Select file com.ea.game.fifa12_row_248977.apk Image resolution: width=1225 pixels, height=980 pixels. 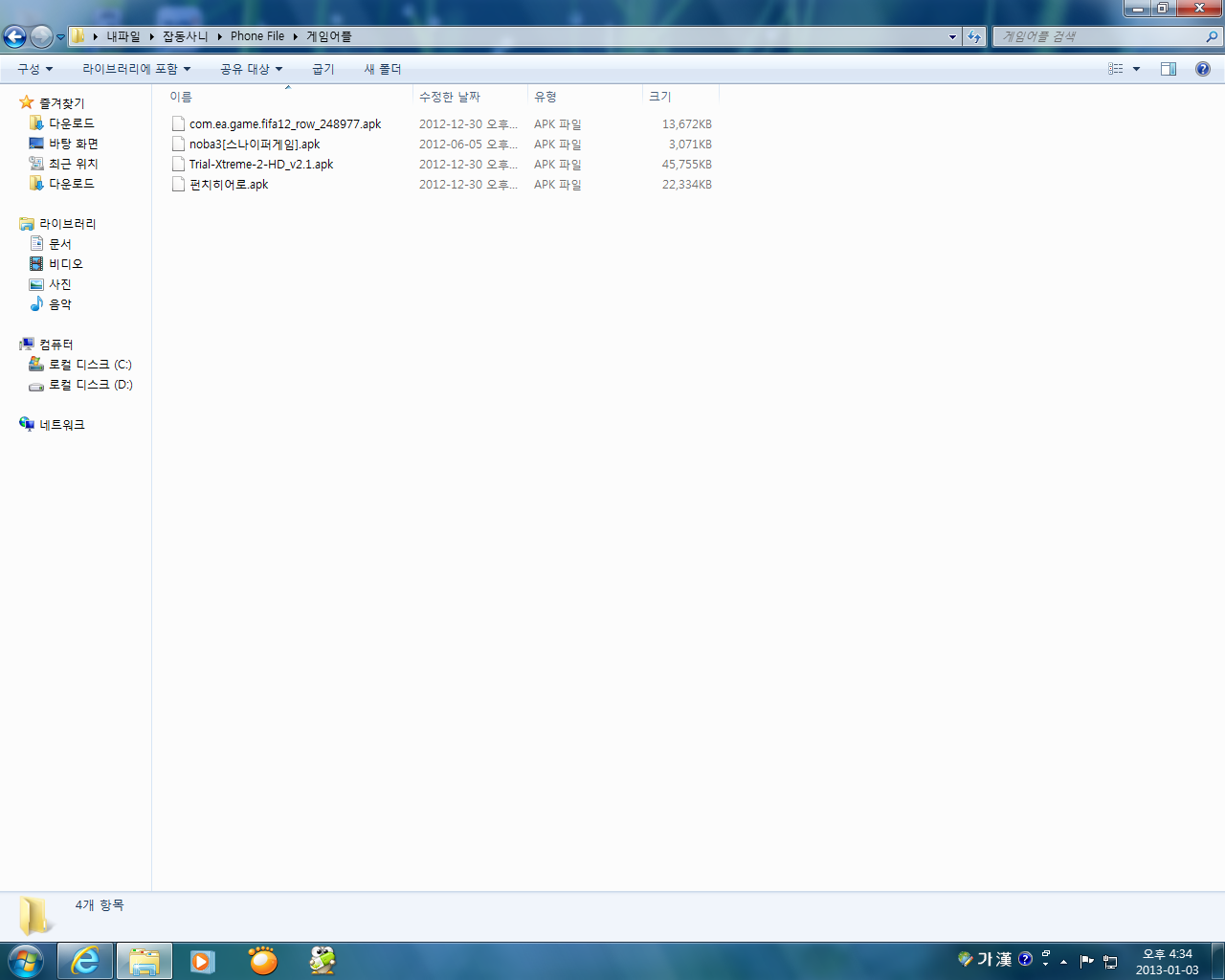coord(285,123)
